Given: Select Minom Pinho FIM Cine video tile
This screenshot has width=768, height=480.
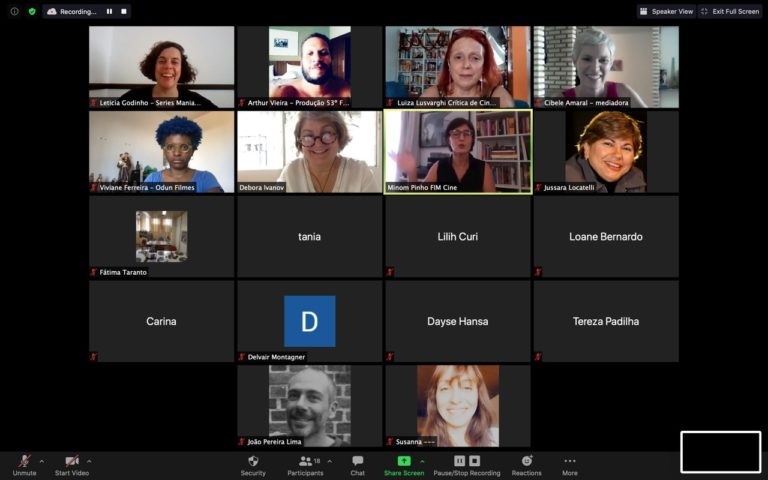Looking at the screenshot, I should (x=458, y=151).
